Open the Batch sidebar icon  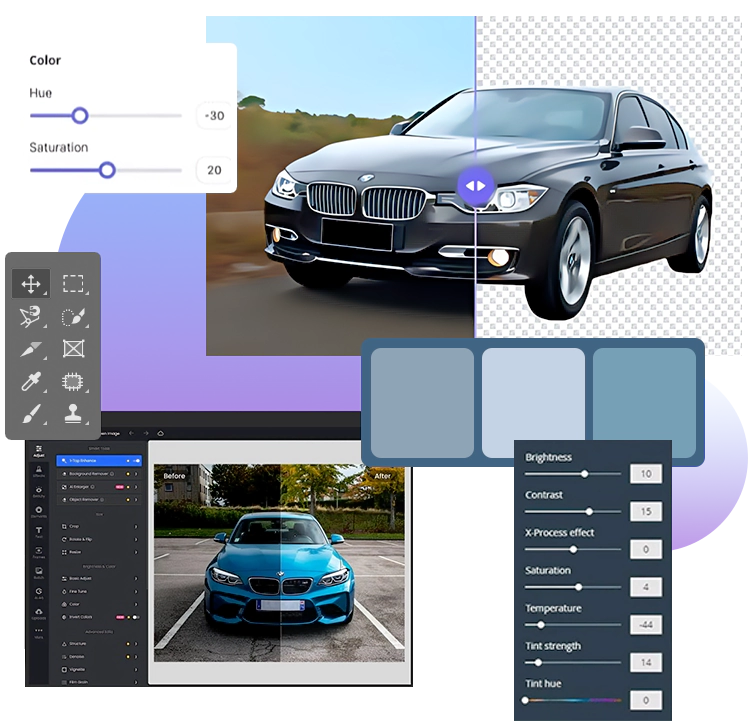[39, 572]
